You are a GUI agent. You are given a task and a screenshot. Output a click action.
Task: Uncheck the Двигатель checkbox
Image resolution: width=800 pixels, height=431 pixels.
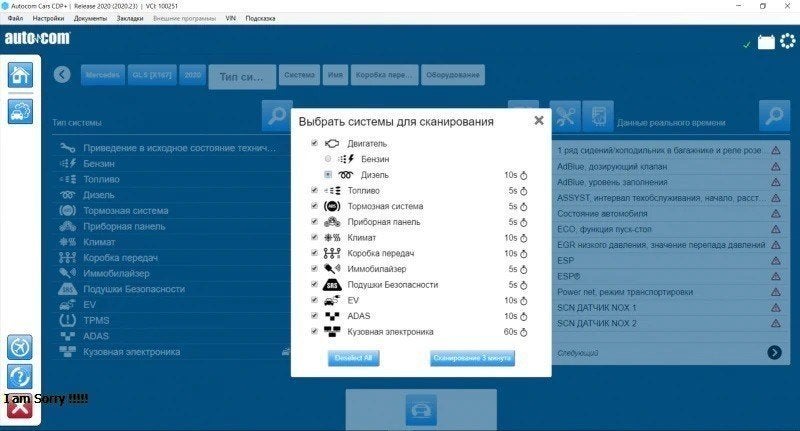pos(314,143)
